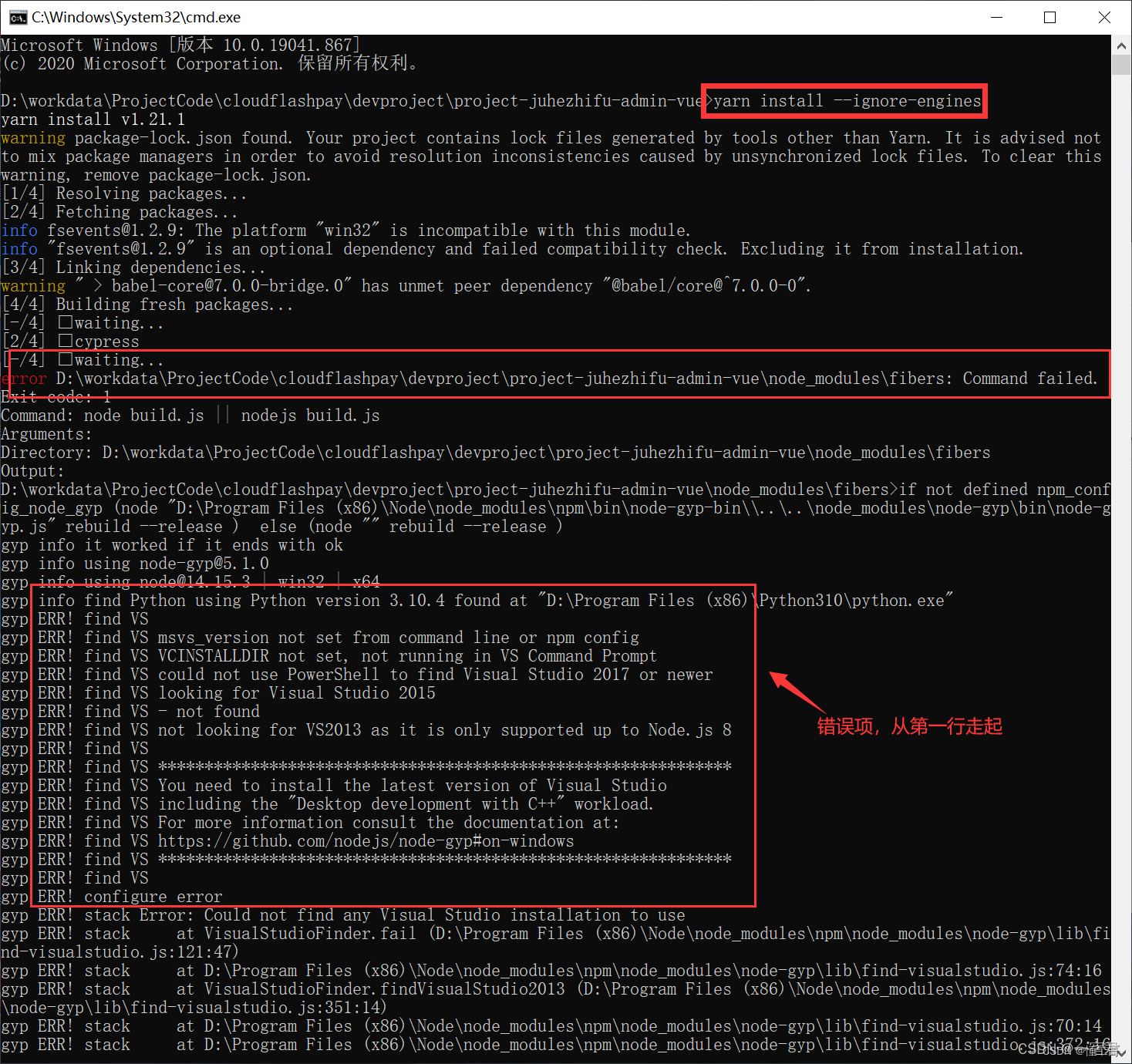Maximize the cmd.exe window

[x=1049, y=17]
